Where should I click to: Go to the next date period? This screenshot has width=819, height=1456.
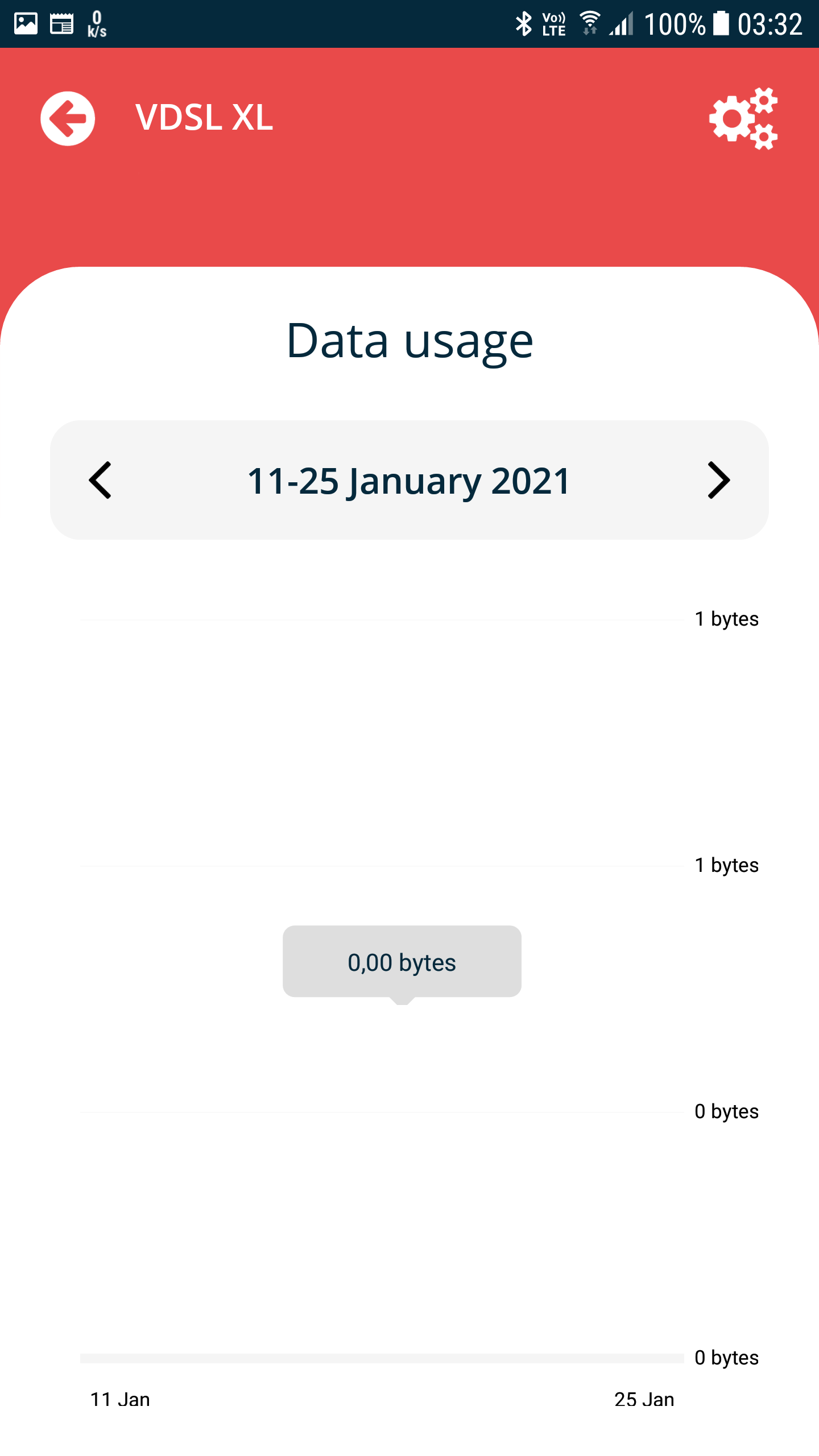point(718,480)
